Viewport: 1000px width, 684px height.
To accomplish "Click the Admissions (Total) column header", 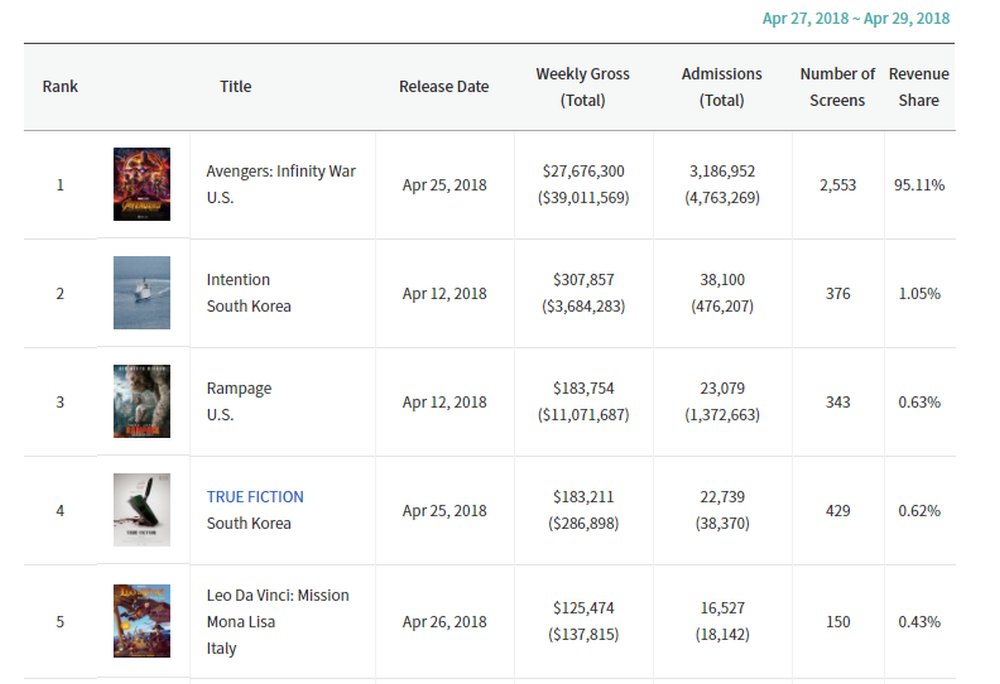I will click(722, 87).
